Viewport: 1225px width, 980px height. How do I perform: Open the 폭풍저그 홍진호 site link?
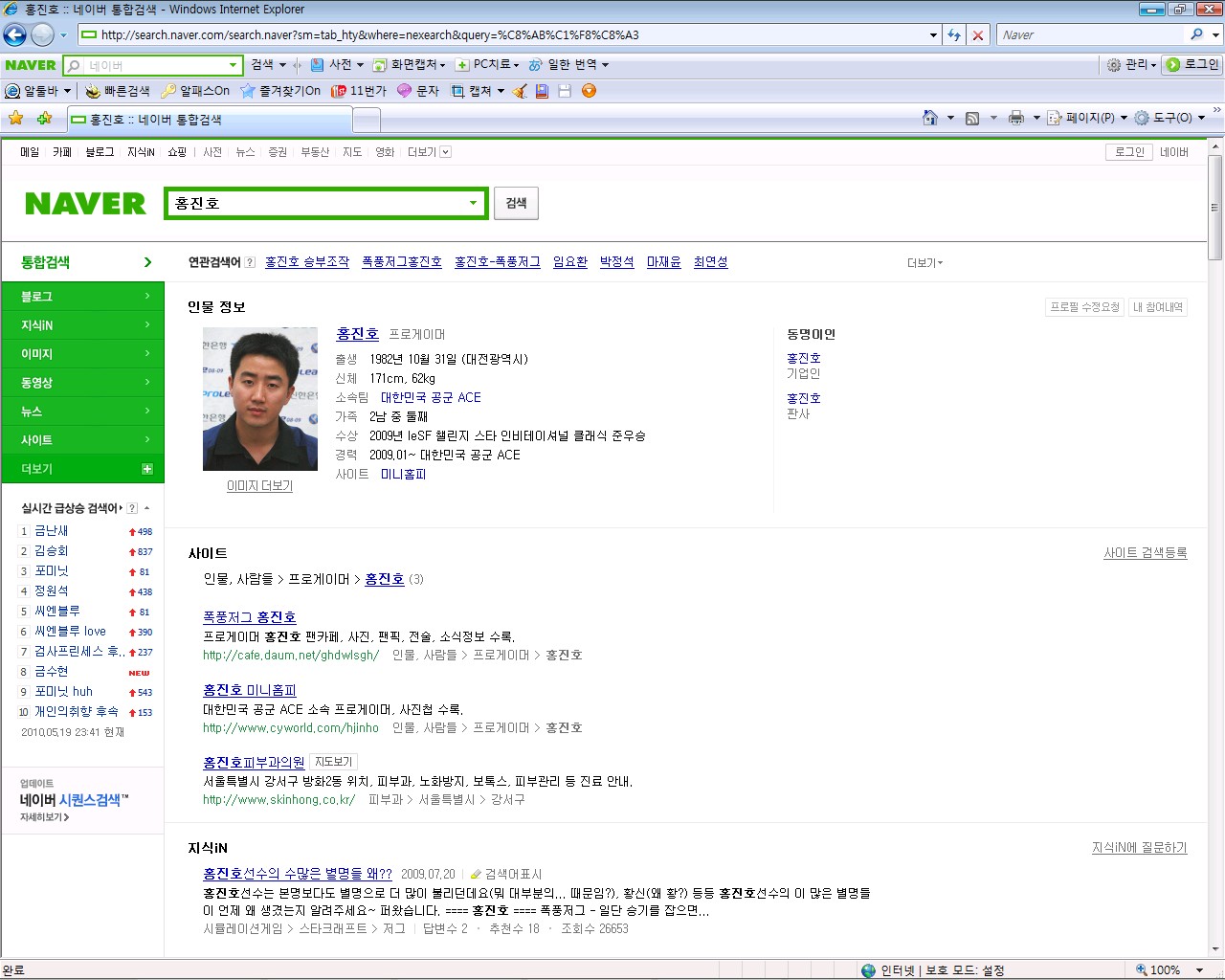(x=250, y=617)
